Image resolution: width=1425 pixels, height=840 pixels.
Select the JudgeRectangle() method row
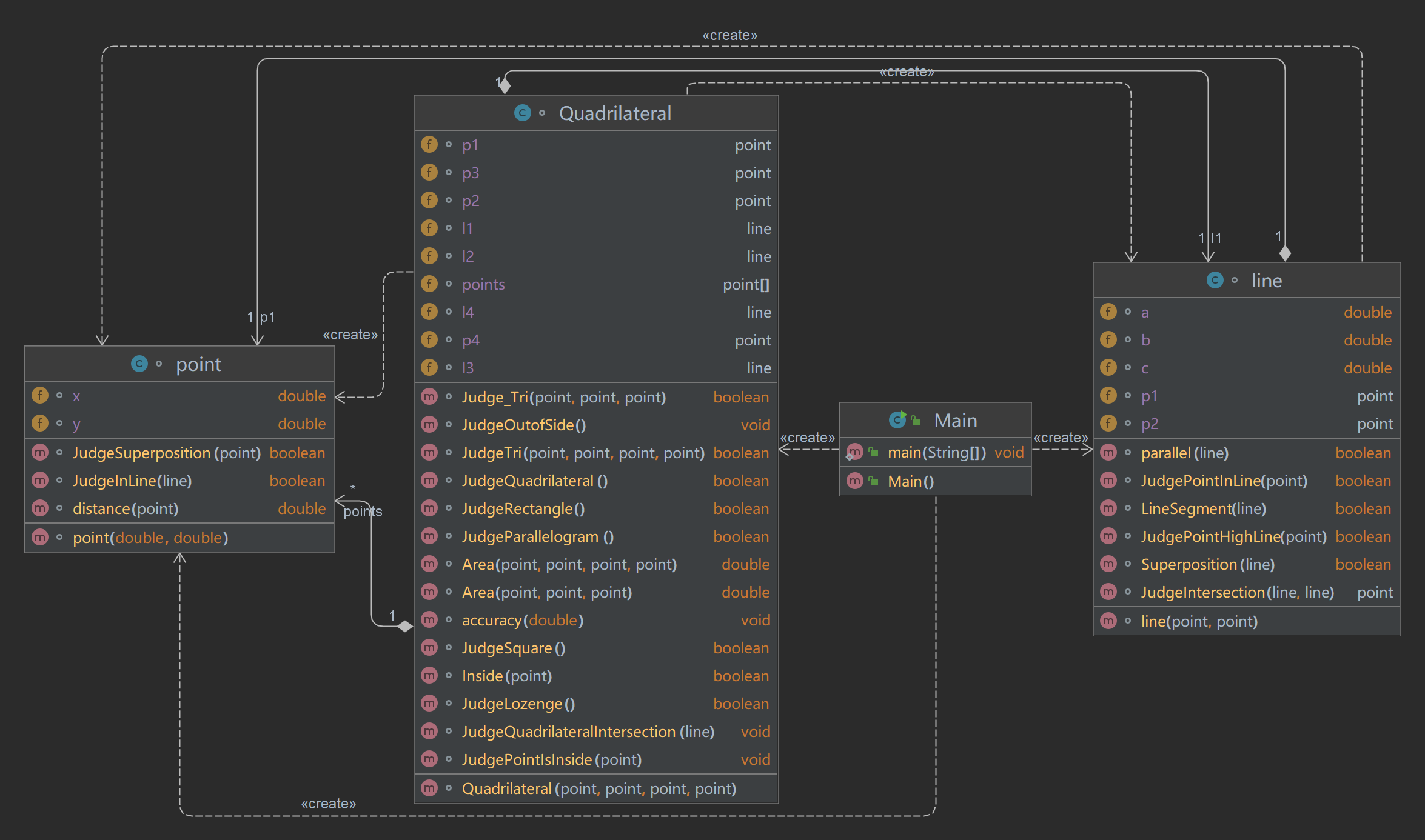(x=523, y=508)
